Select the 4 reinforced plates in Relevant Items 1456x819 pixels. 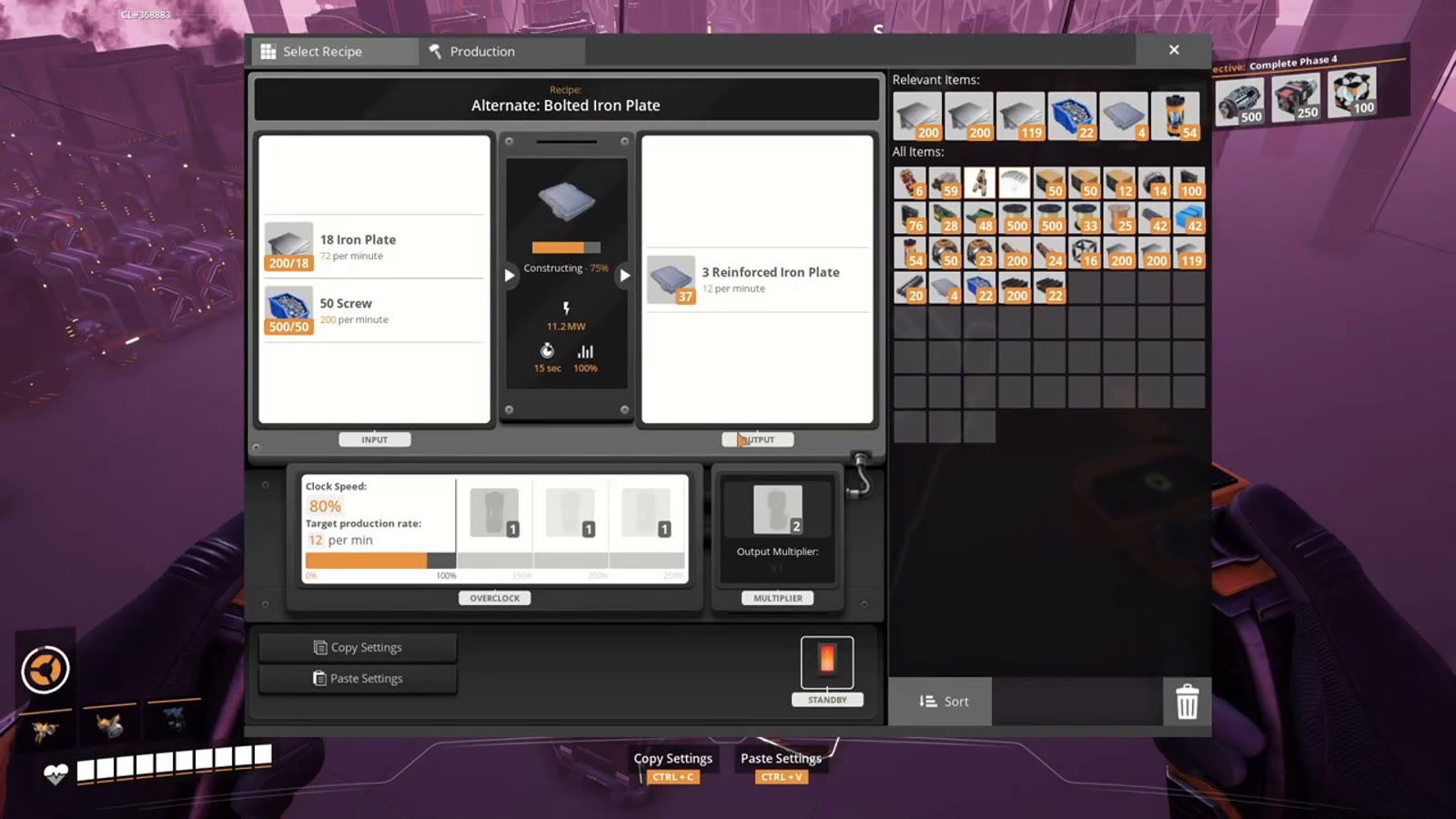click(1124, 116)
